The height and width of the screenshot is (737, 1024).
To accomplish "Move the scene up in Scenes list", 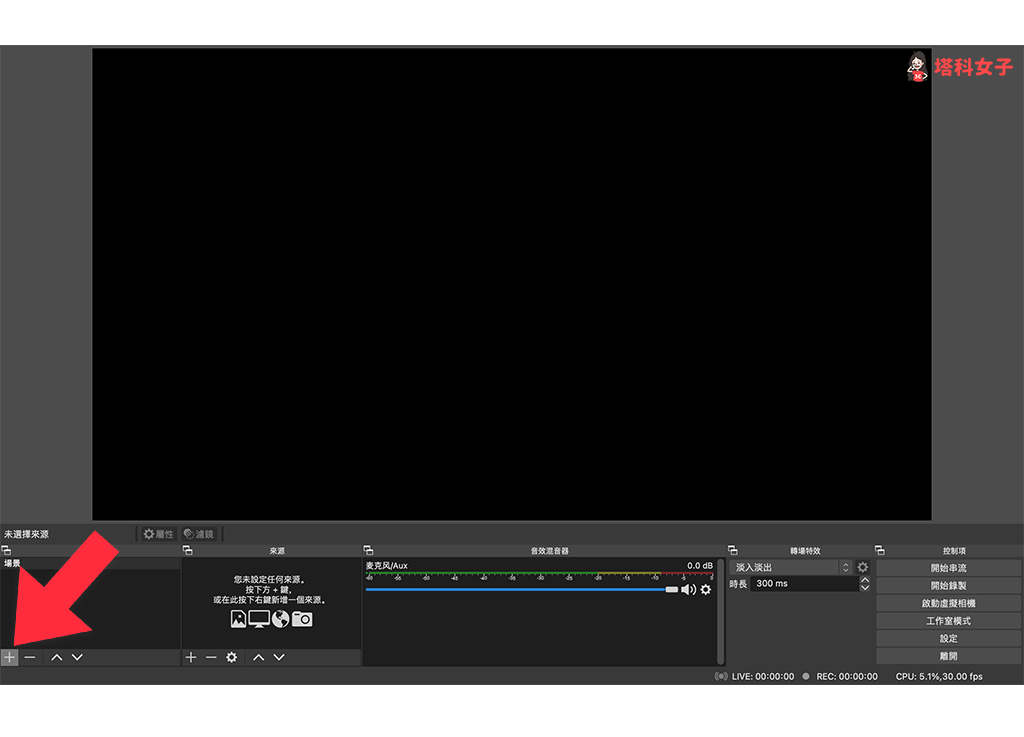I will (57, 657).
